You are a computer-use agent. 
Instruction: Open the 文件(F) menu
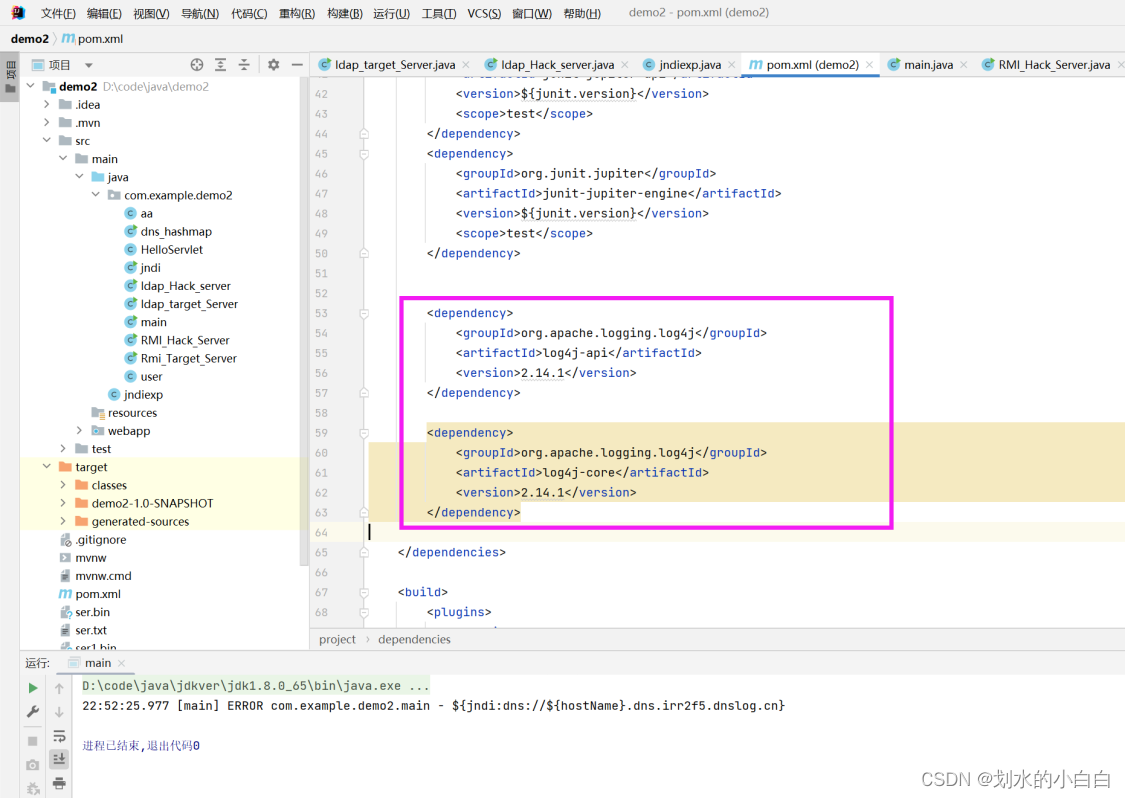(x=58, y=13)
